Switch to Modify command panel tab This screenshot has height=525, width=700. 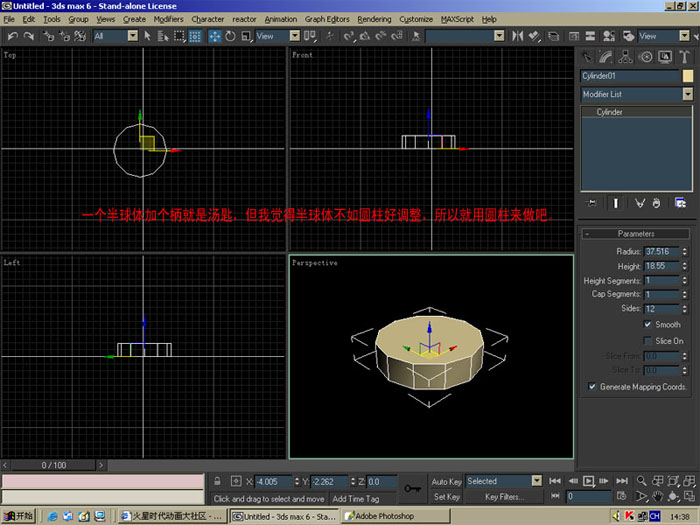pos(606,57)
